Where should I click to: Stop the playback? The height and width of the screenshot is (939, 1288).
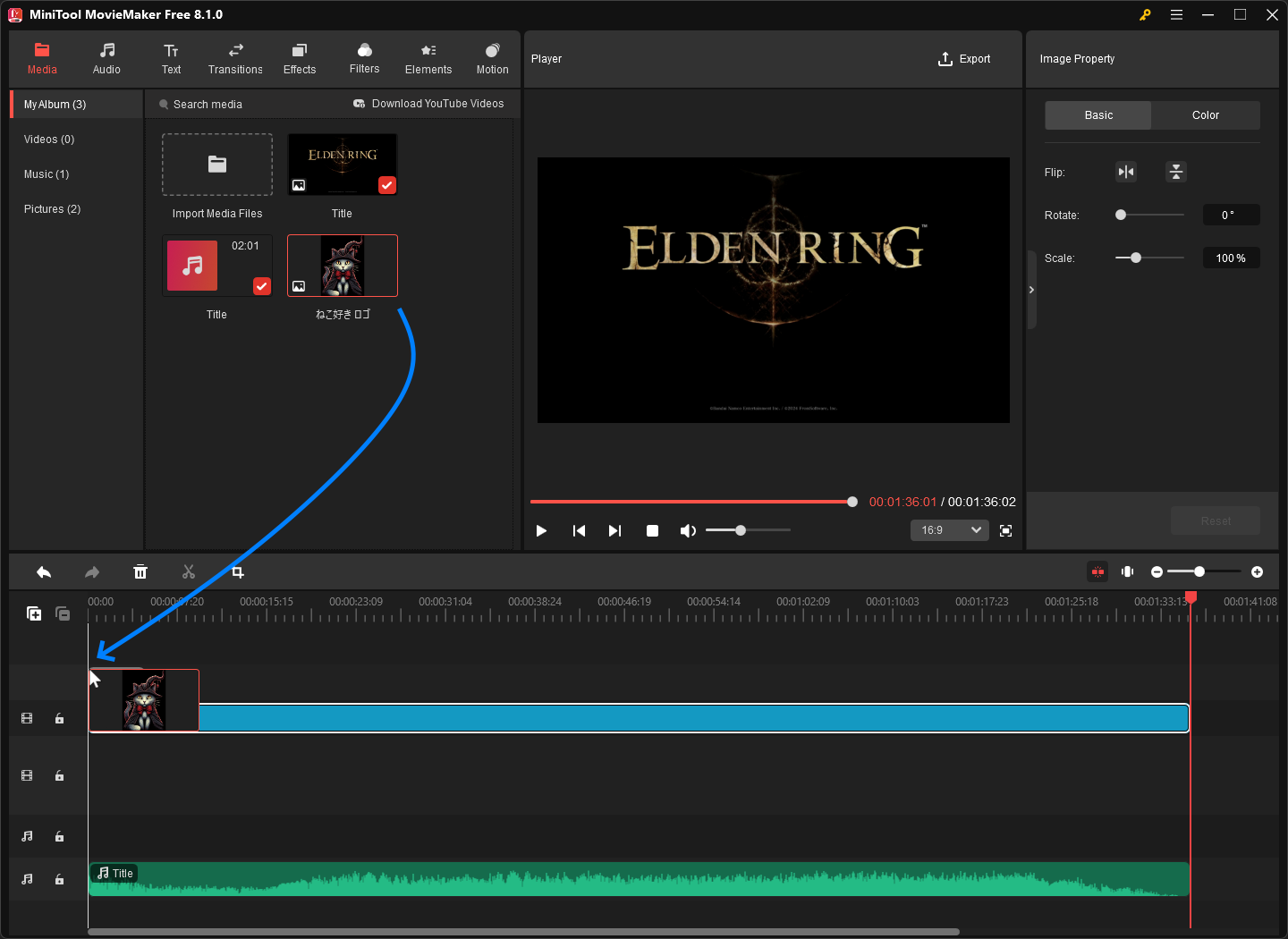pos(652,530)
